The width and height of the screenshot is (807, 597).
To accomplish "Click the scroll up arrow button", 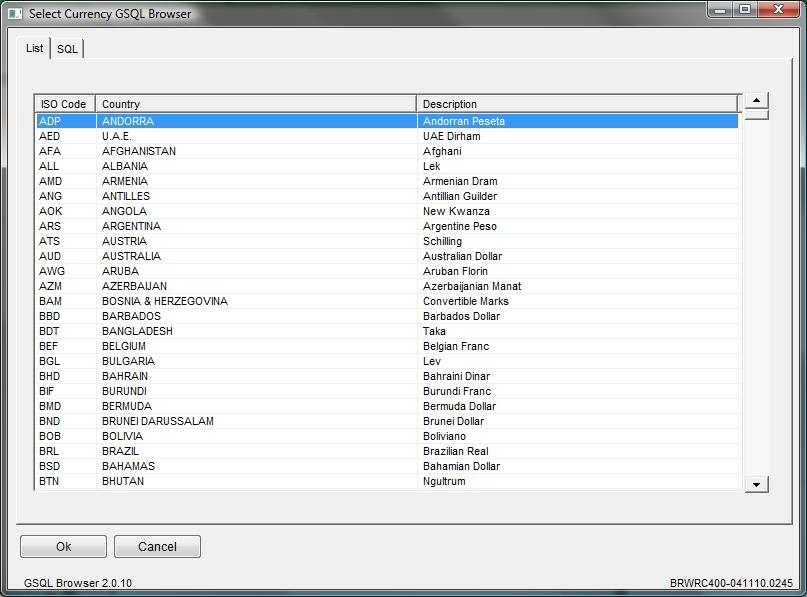I will coord(756,100).
